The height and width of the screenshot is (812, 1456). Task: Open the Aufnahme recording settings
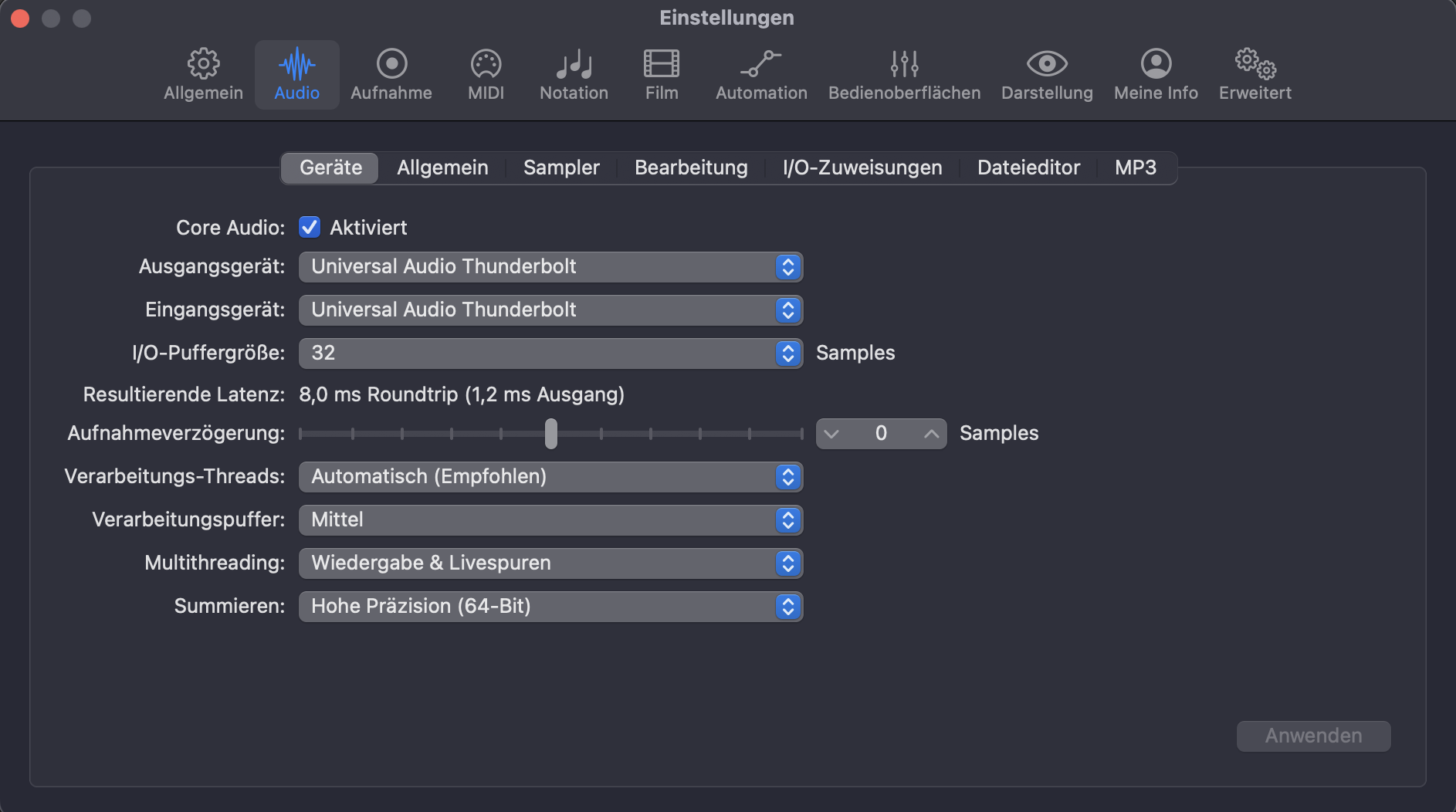pos(391,74)
